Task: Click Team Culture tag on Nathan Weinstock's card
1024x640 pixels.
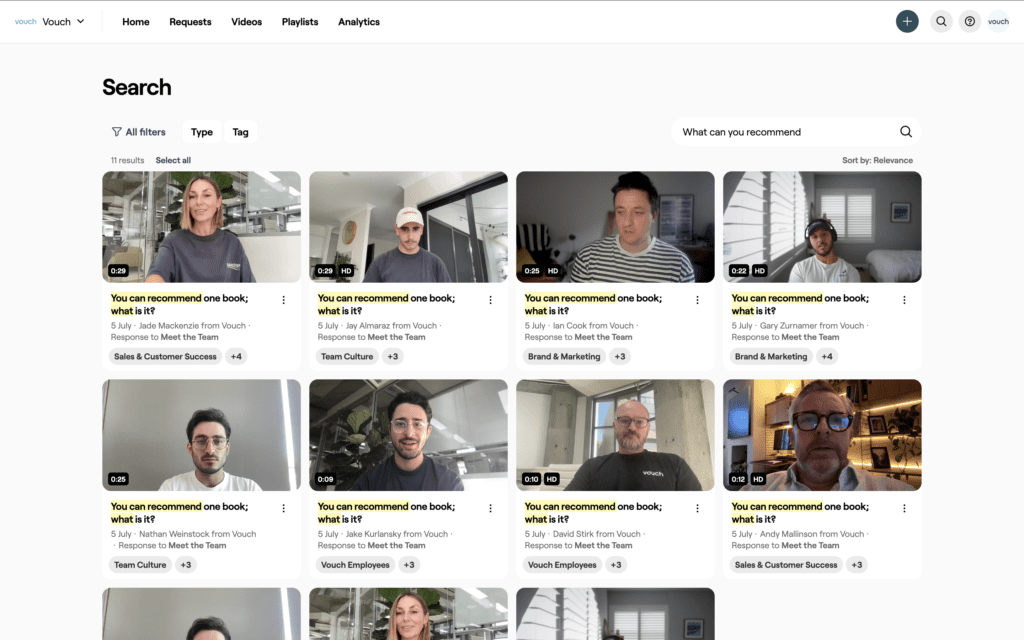Action: tap(140, 565)
